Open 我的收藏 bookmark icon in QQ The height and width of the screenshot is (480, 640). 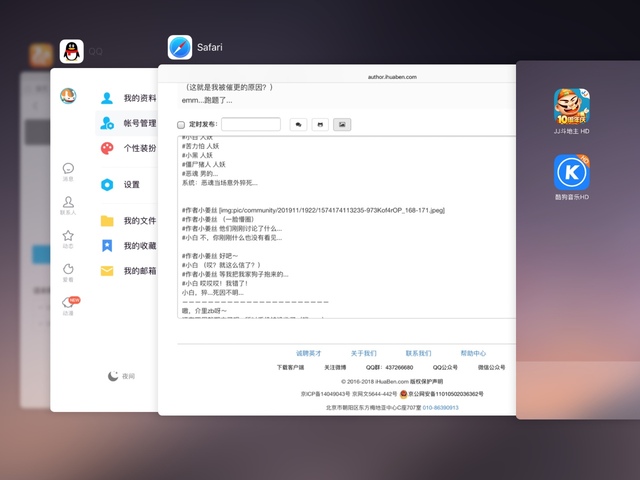[x=107, y=245]
